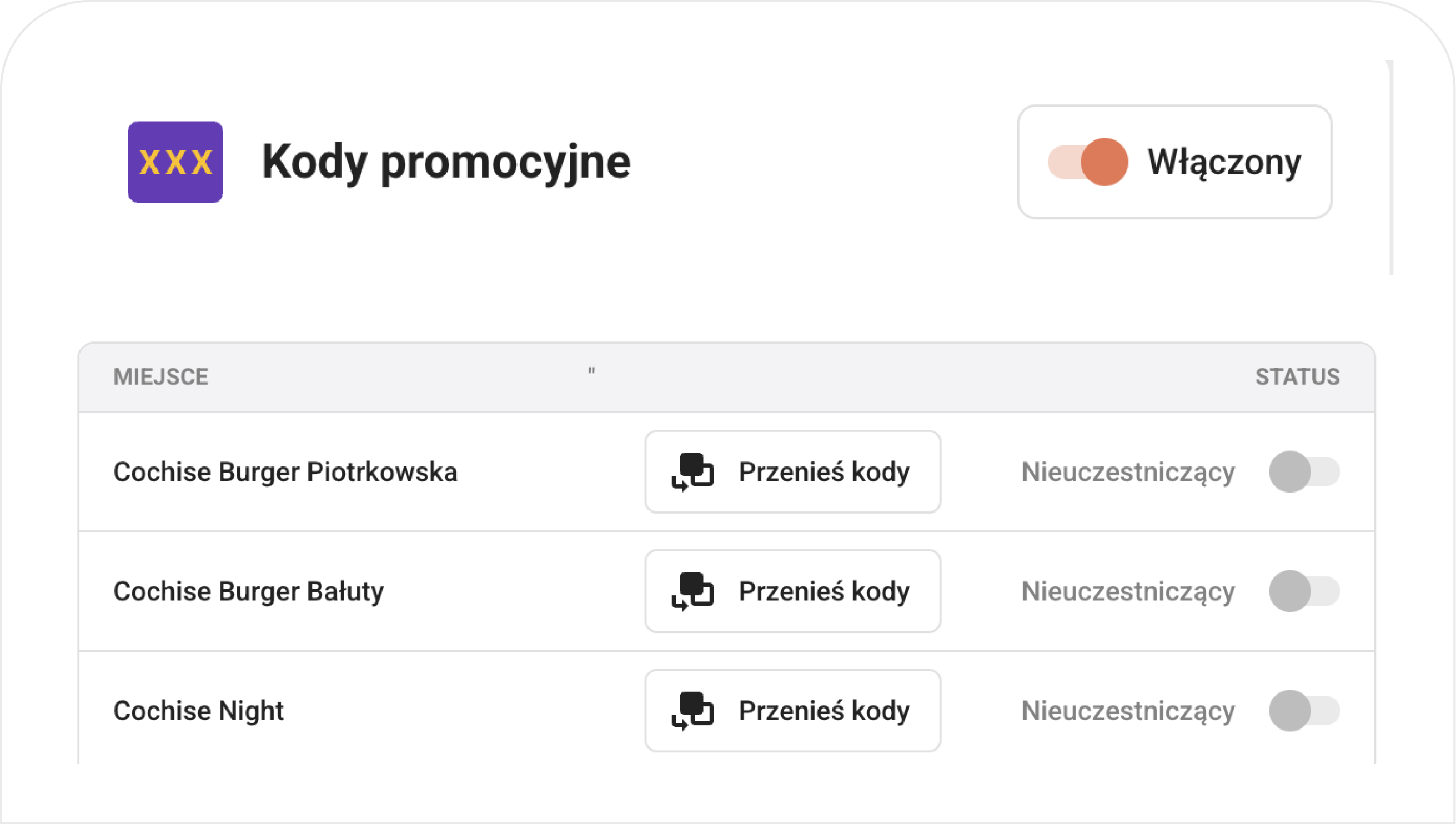Click the transfer codes icon in the Cochise Night row
Image resolution: width=1456 pixels, height=824 pixels.
692,711
